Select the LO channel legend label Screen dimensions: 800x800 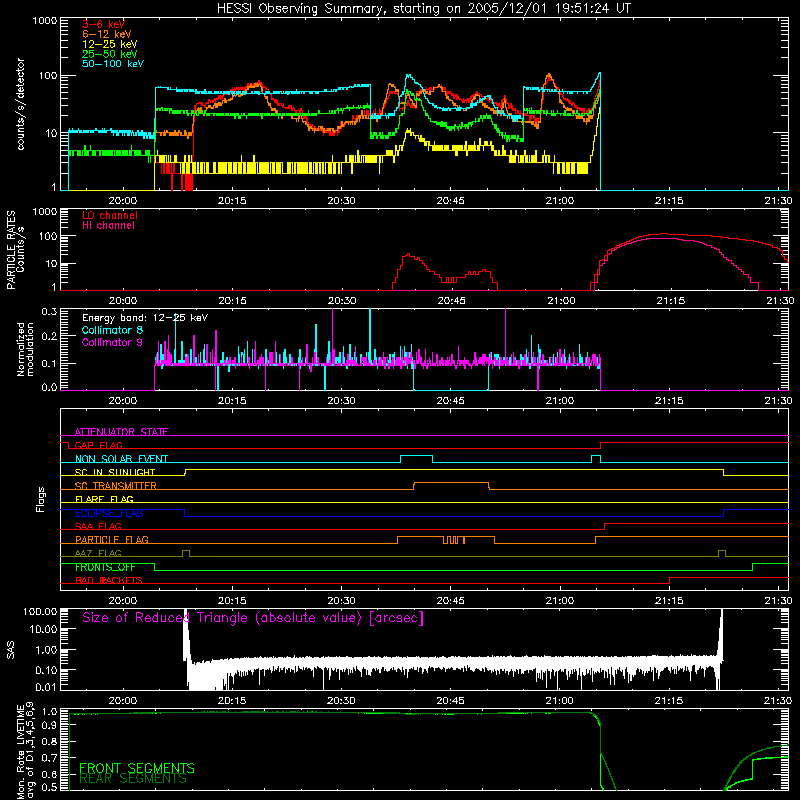coord(110,215)
